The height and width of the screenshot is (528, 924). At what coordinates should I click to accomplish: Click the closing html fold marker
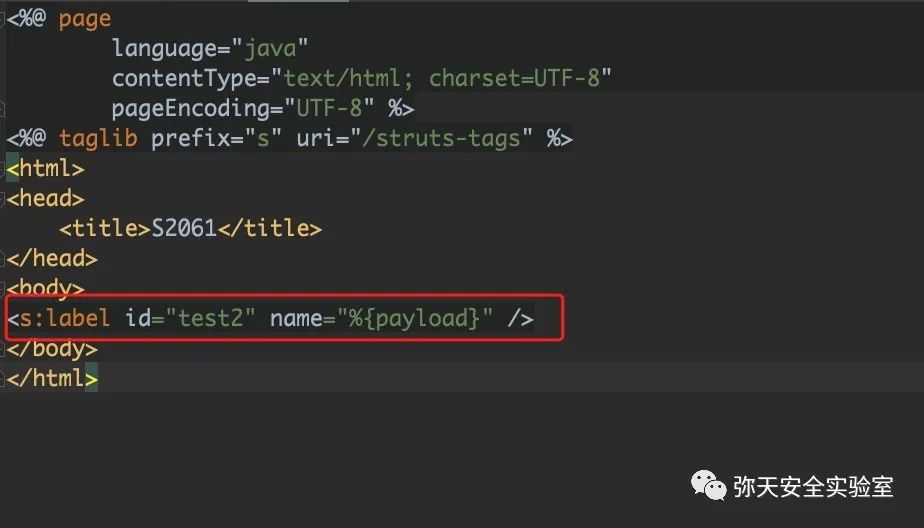tap(2, 378)
